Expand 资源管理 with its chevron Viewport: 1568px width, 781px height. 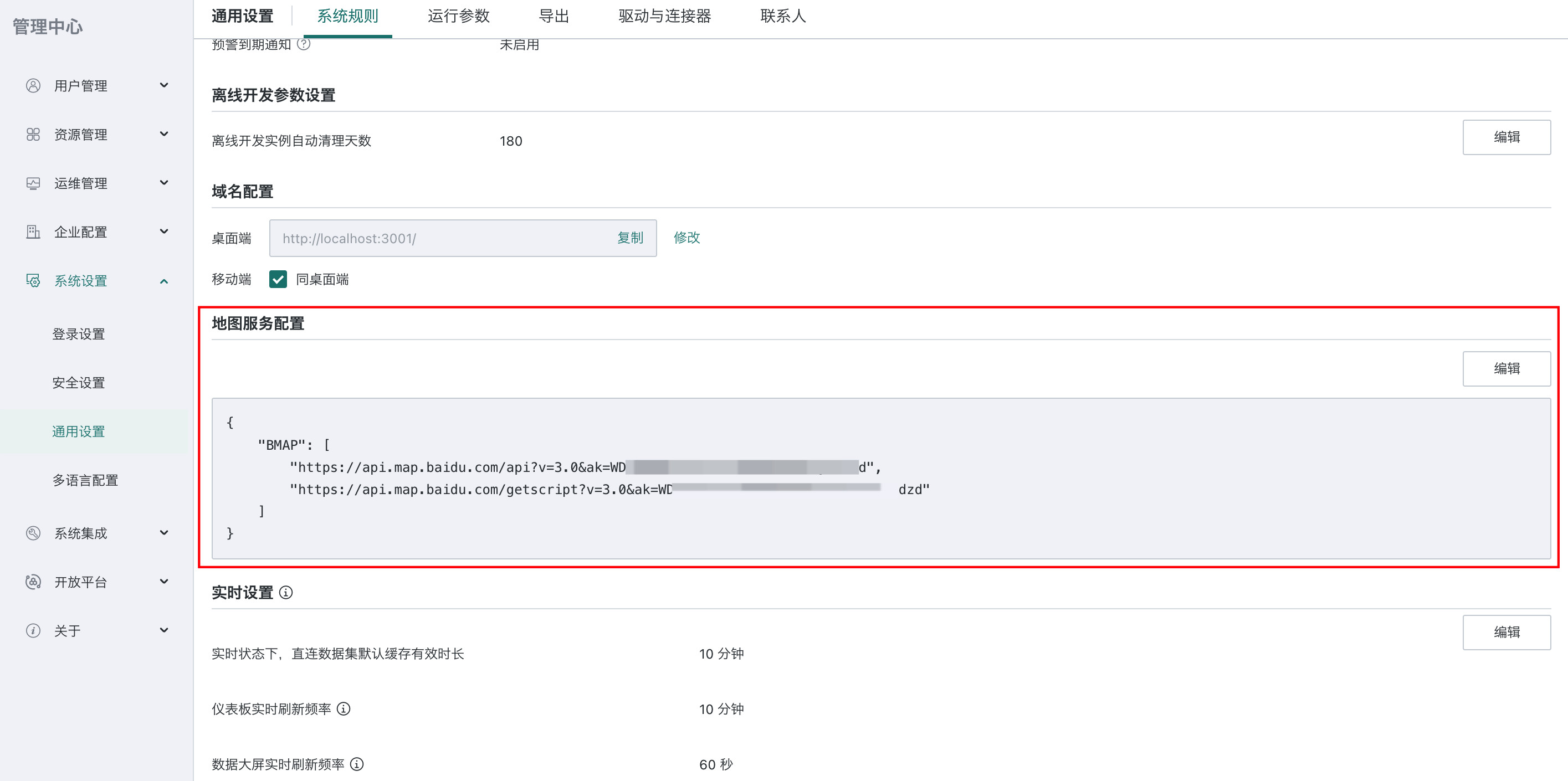pos(164,134)
